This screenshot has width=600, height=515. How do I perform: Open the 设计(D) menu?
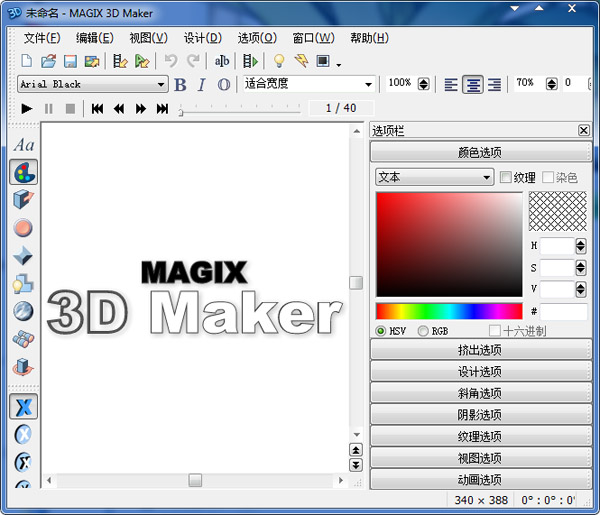[x=202, y=38]
